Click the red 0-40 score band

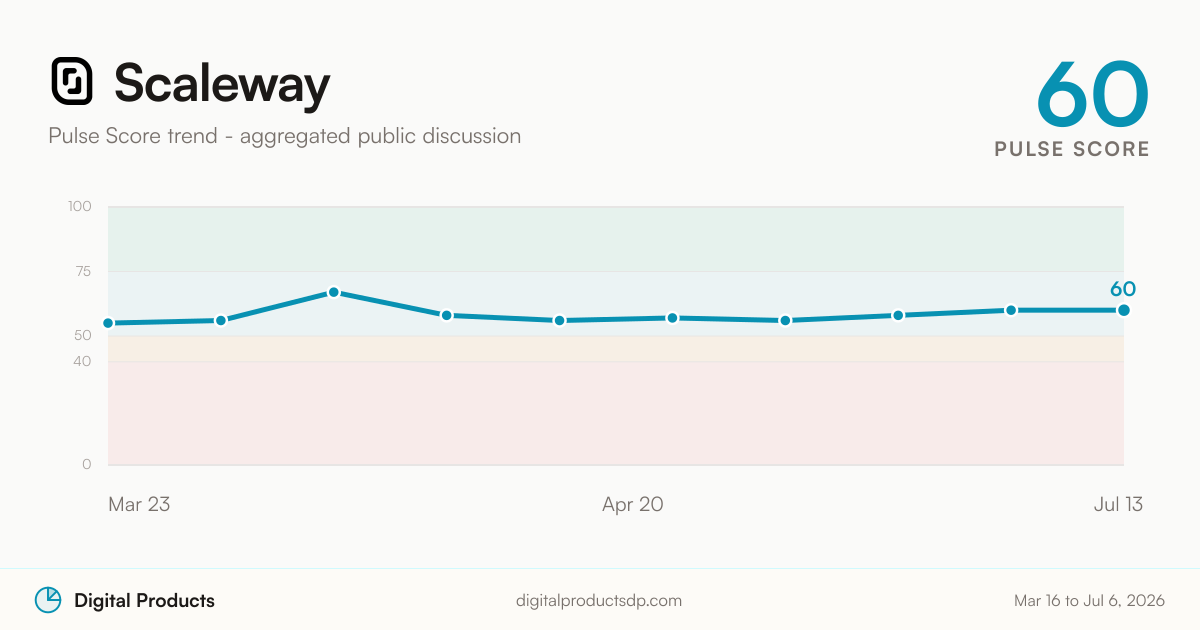[616, 413]
